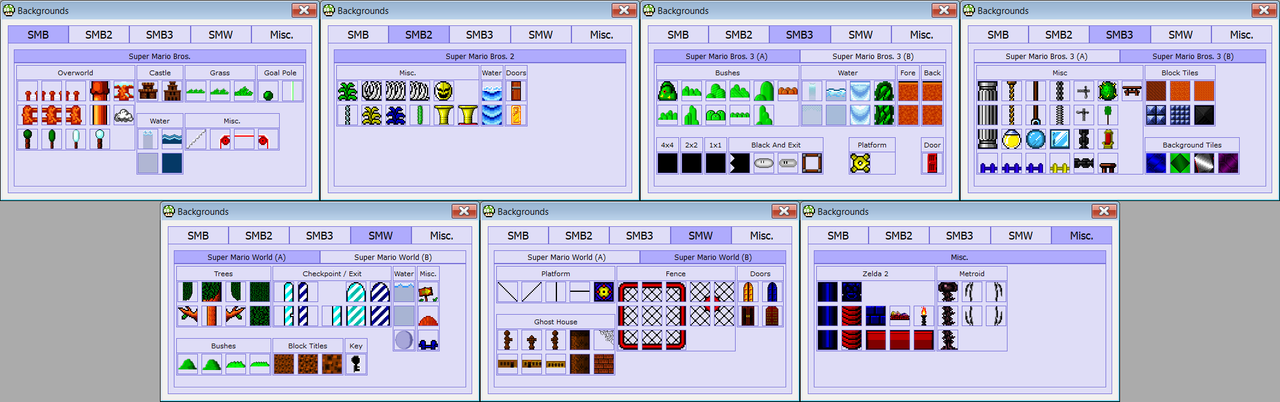
Task: Open the Misc. tab in the Super Mario Bros. 2 window
Action: pyautogui.click(x=602, y=35)
